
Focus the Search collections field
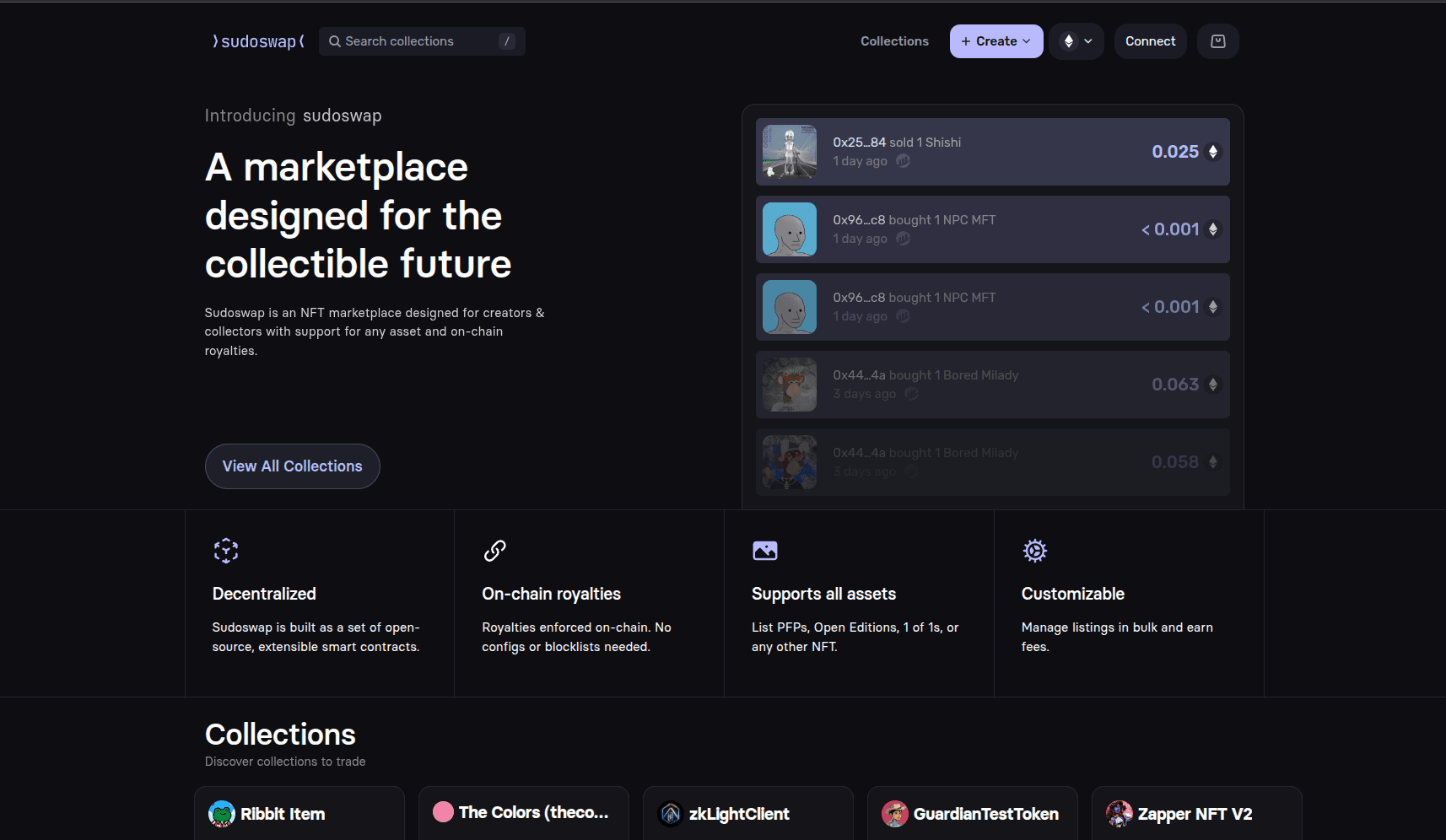click(x=422, y=41)
